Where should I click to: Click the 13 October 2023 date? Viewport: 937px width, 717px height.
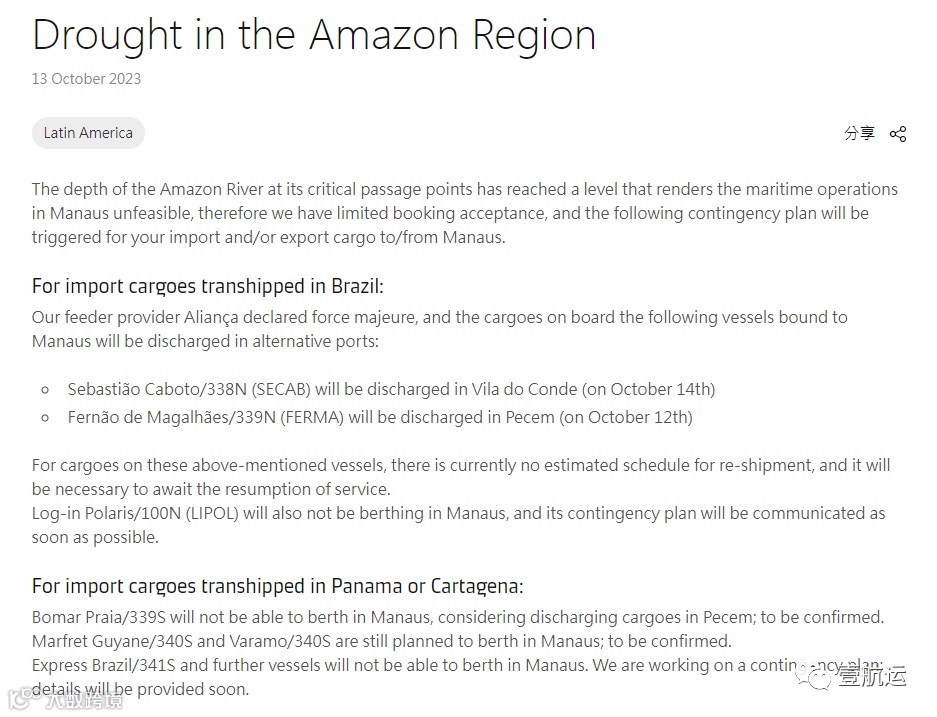86,79
